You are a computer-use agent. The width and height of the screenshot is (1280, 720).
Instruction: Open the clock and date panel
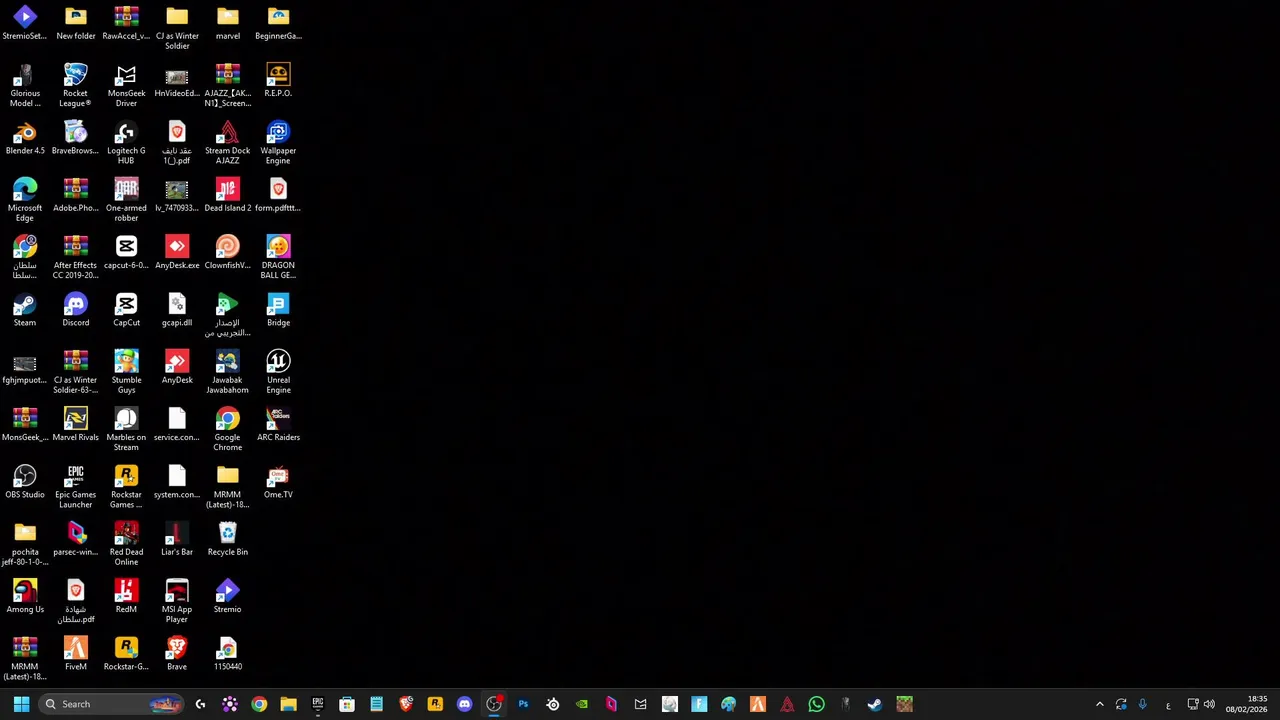(1246, 704)
